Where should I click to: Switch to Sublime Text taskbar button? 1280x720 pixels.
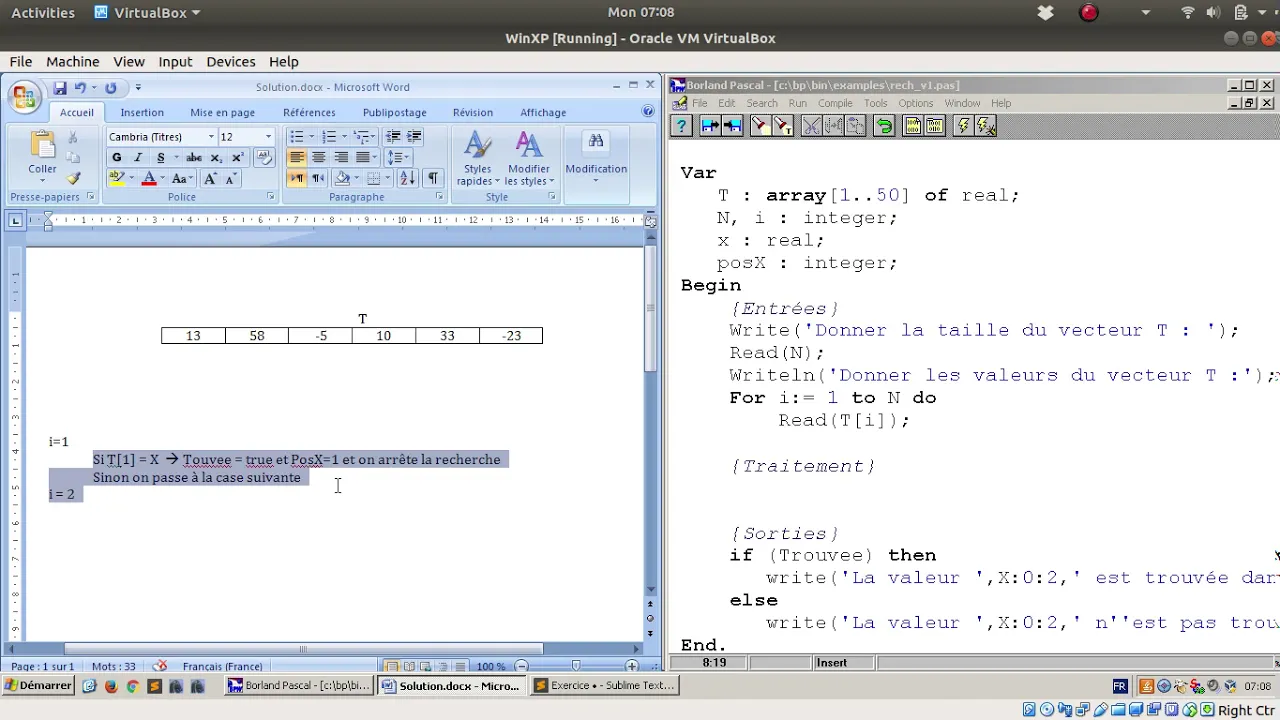pos(604,686)
